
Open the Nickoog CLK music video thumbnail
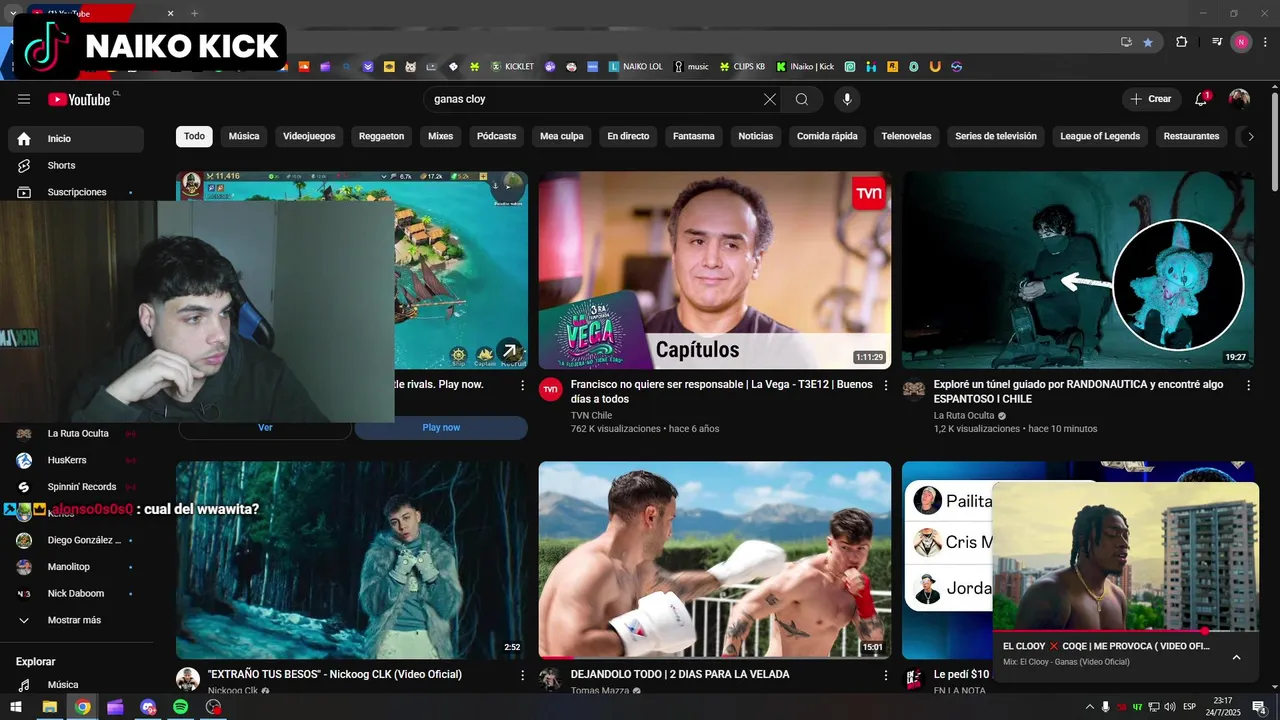[x=352, y=560]
